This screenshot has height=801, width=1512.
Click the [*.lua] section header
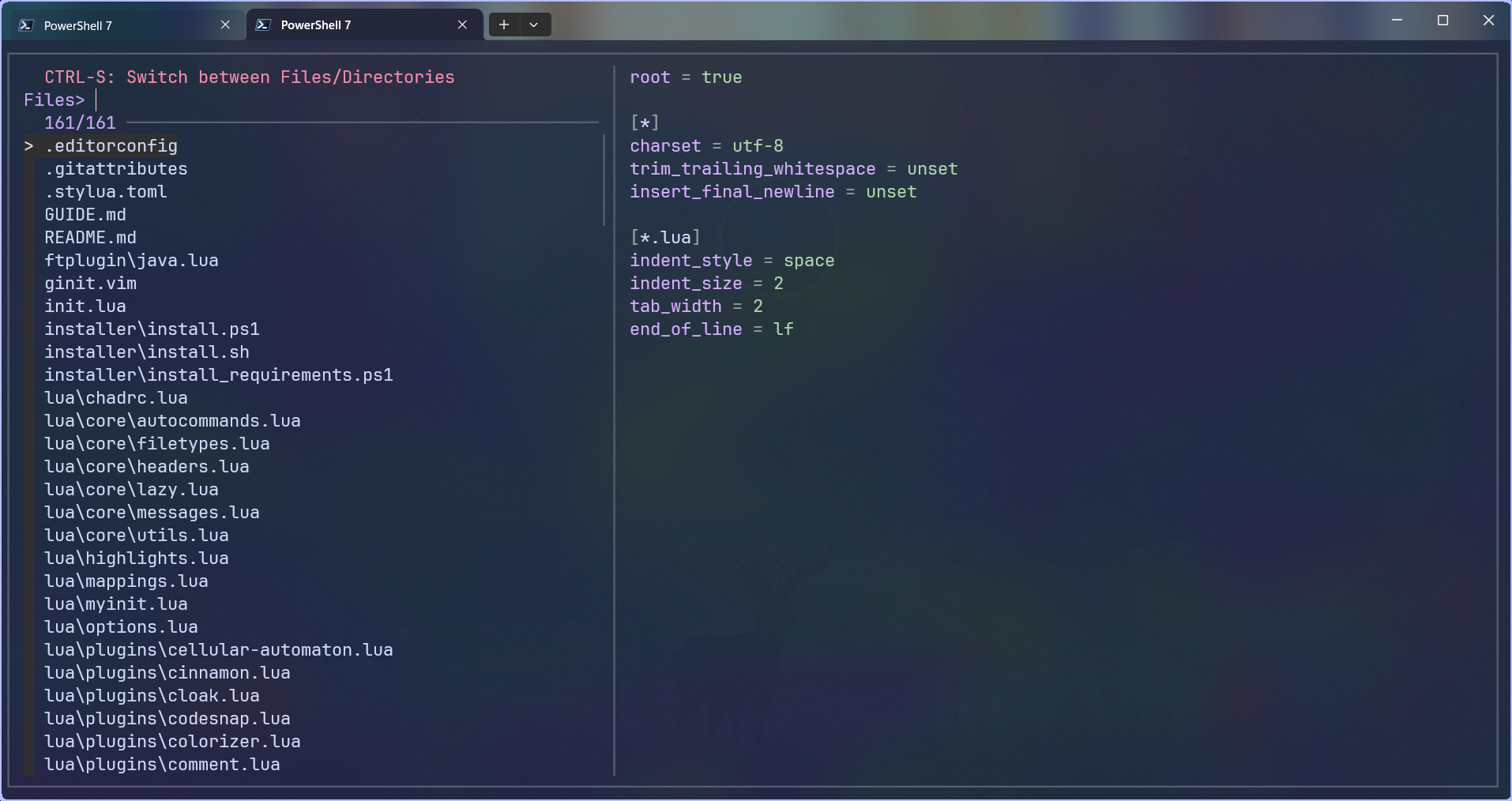[665, 238]
